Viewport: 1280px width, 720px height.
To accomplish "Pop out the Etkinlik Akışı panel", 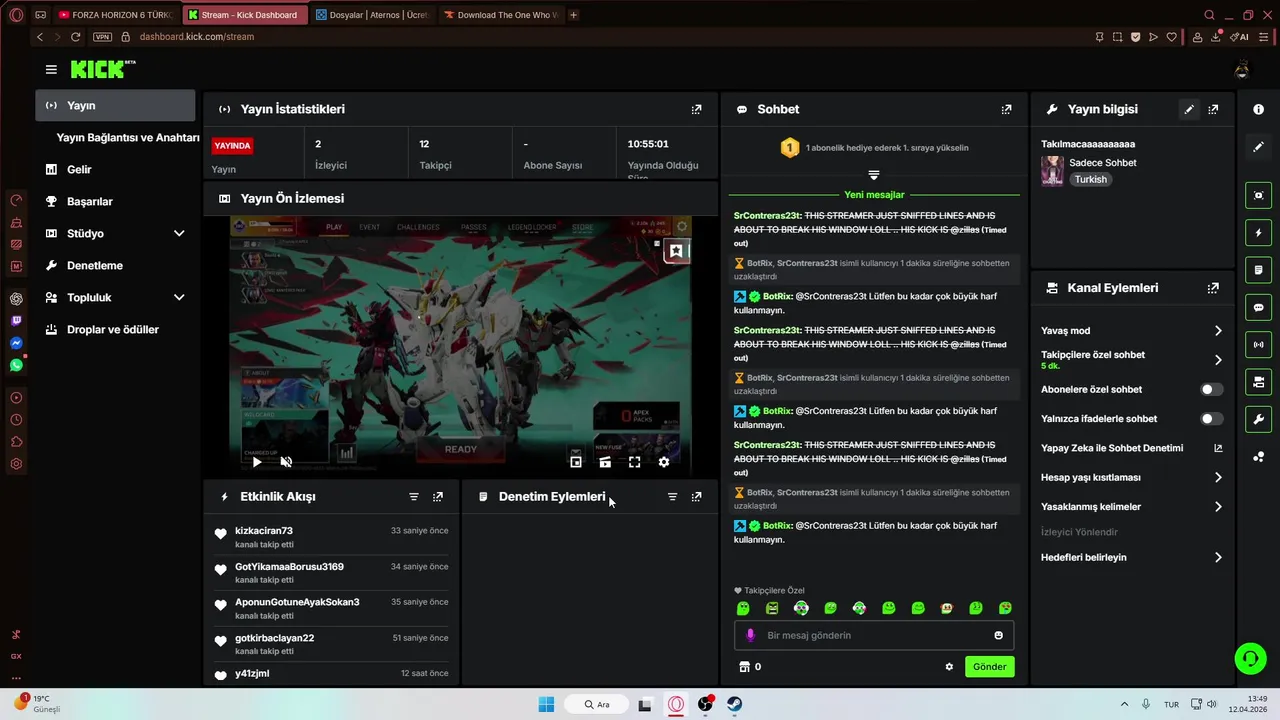I will click(438, 497).
